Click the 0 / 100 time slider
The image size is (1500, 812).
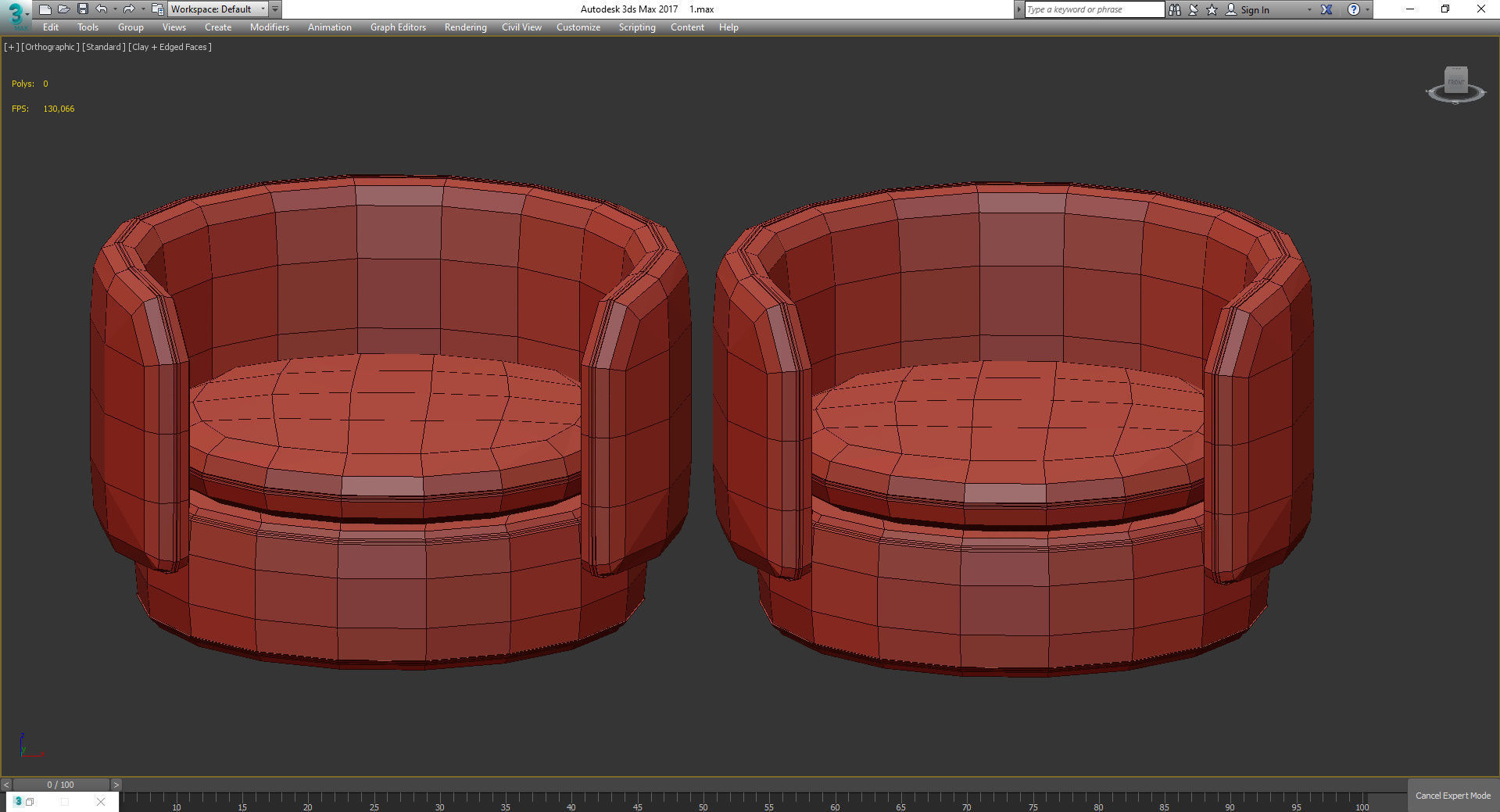[61, 785]
